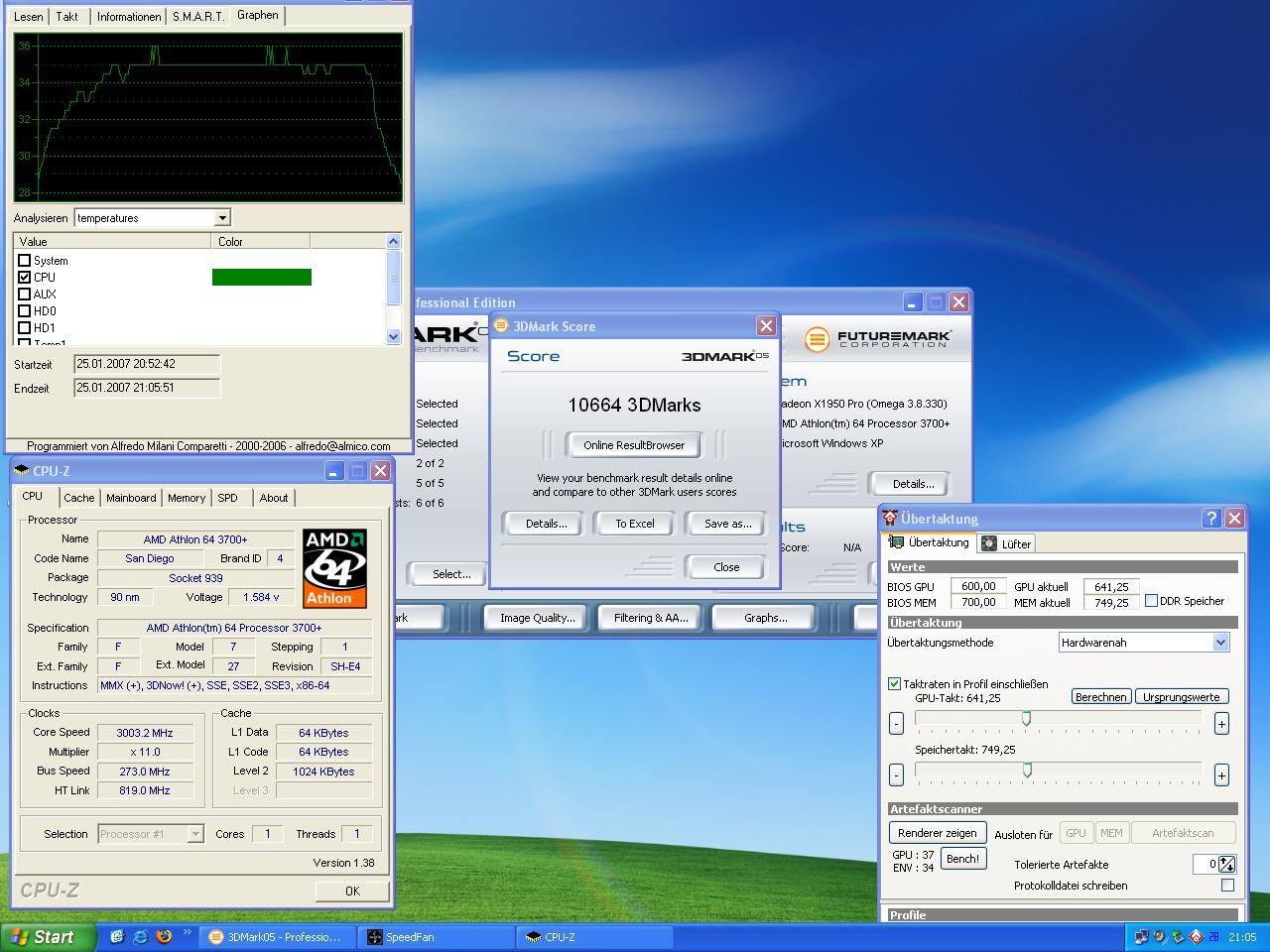Image resolution: width=1270 pixels, height=952 pixels.
Task: Open the Online ResultBrowser
Action: pyautogui.click(x=634, y=445)
